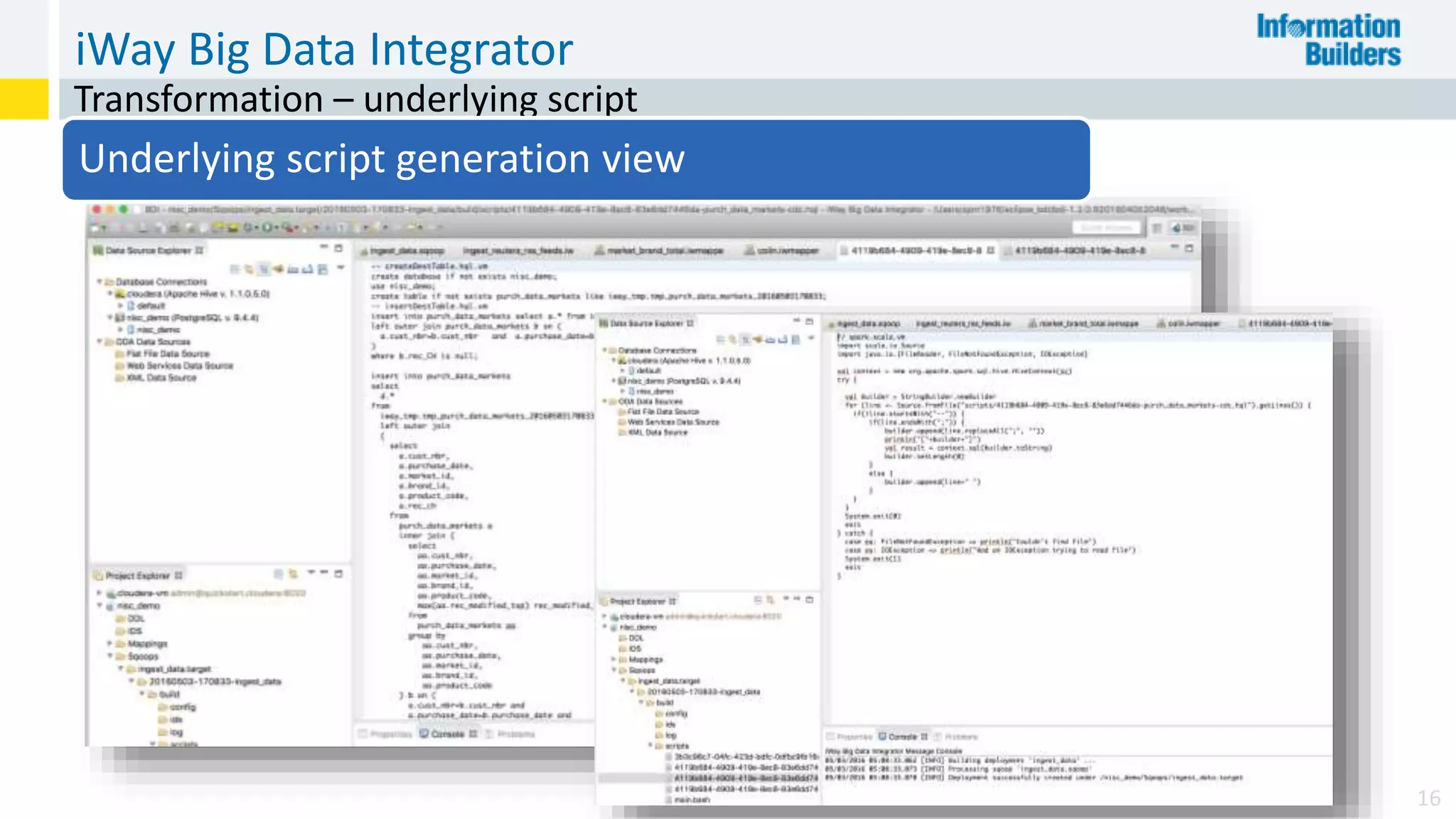Collapse Sqoops folder in back Project Explorer
The image size is (1456, 819).
click(x=110, y=656)
